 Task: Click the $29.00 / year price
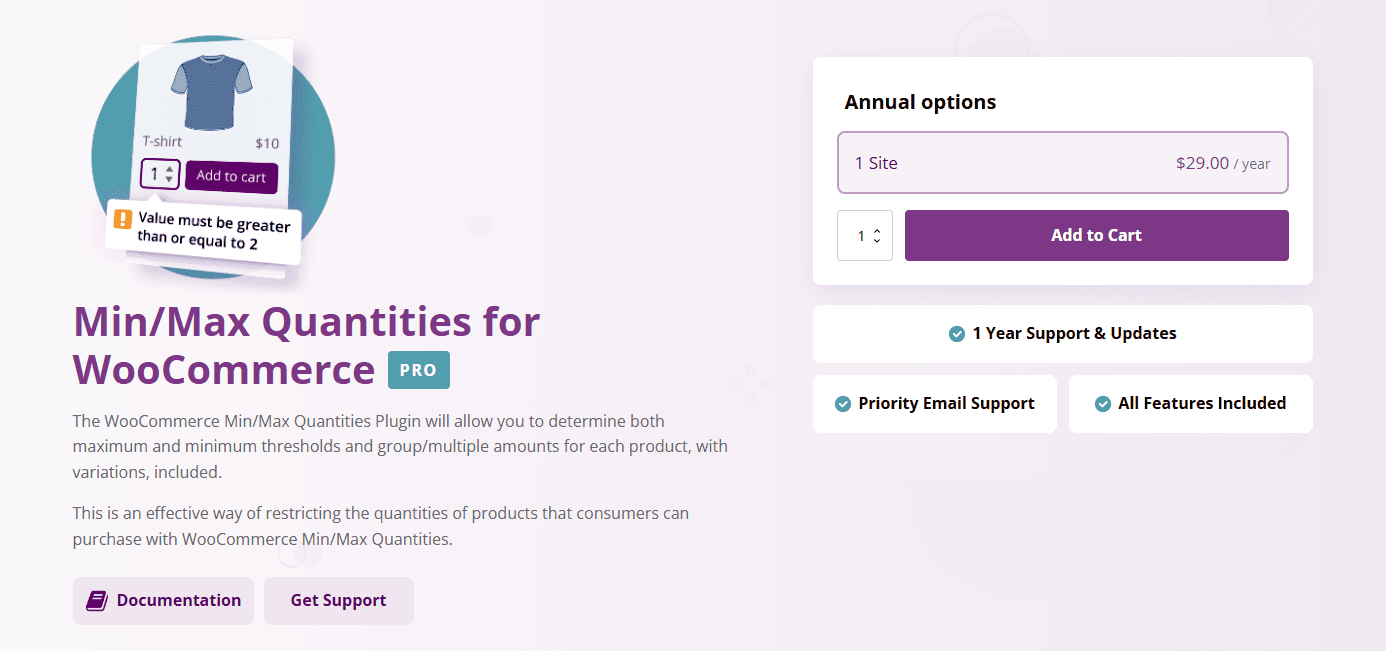pyautogui.click(x=1222, y=163)
